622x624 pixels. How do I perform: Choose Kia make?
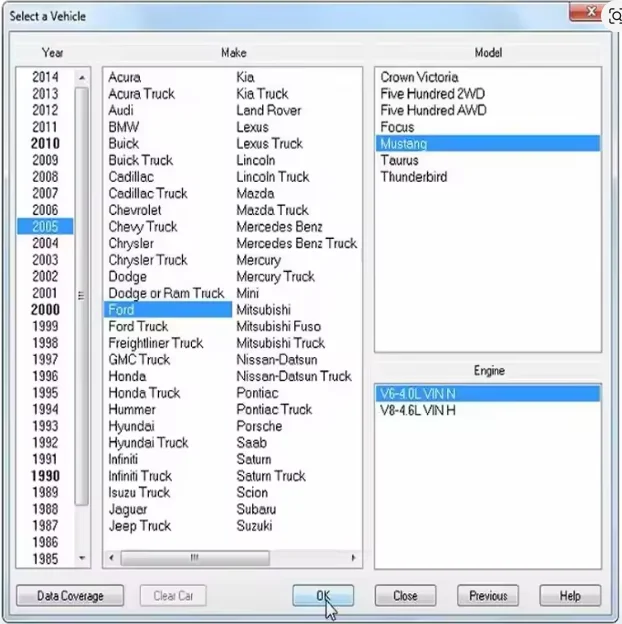click(x=245, y=77)
